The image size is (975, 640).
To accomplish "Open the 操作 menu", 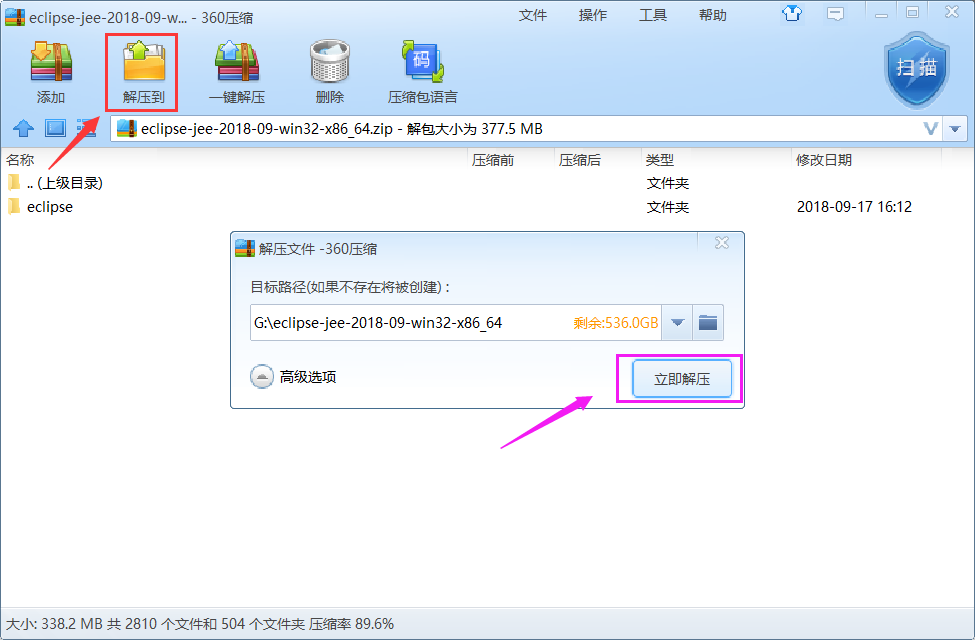I will point(593,15).
